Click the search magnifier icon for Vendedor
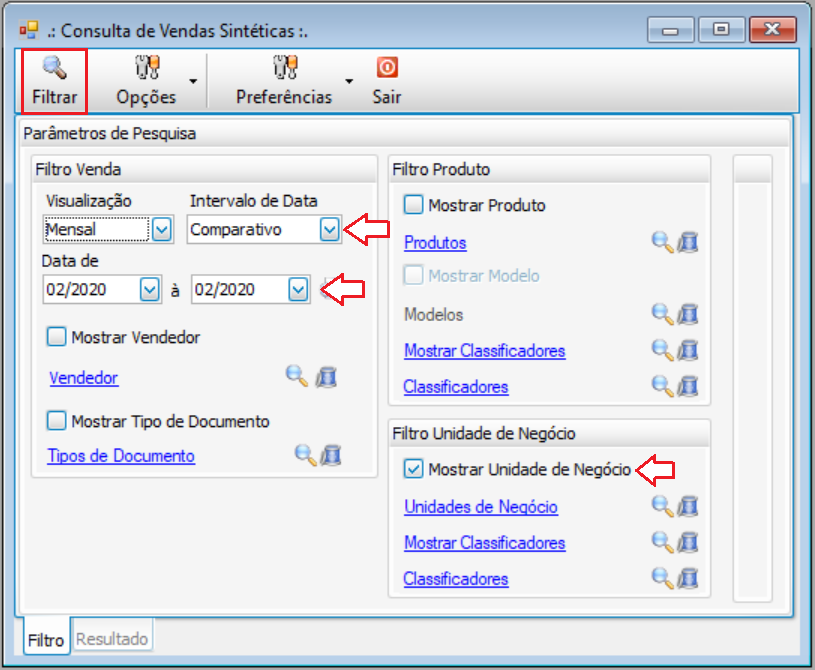The width and height of the screenshot is (815, 670). (297, 376)
